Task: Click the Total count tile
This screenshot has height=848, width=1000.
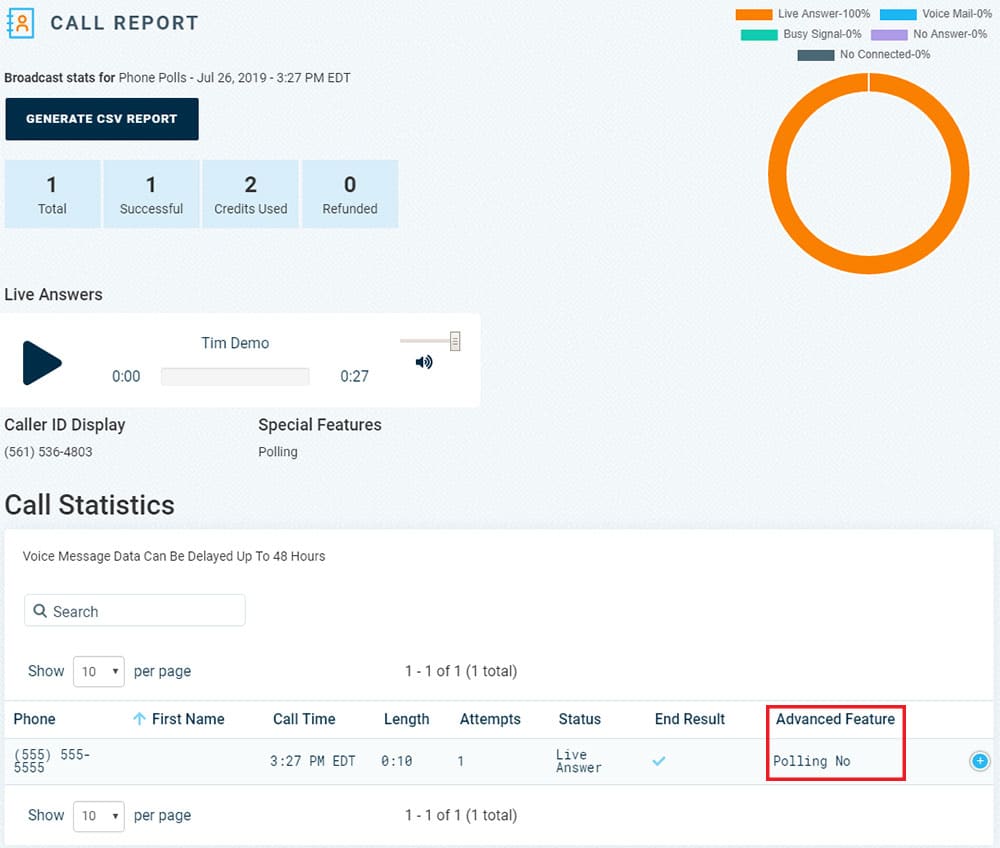Action: coord(52,194)
